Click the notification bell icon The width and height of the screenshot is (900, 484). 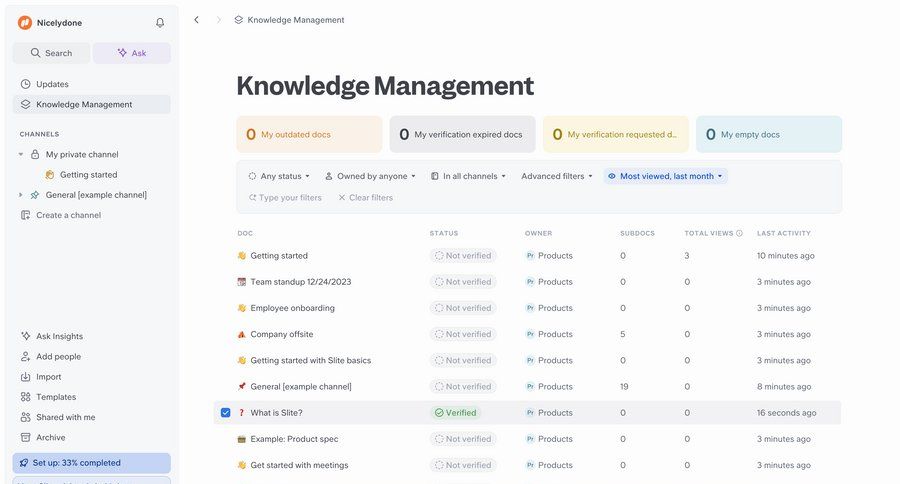160,22
